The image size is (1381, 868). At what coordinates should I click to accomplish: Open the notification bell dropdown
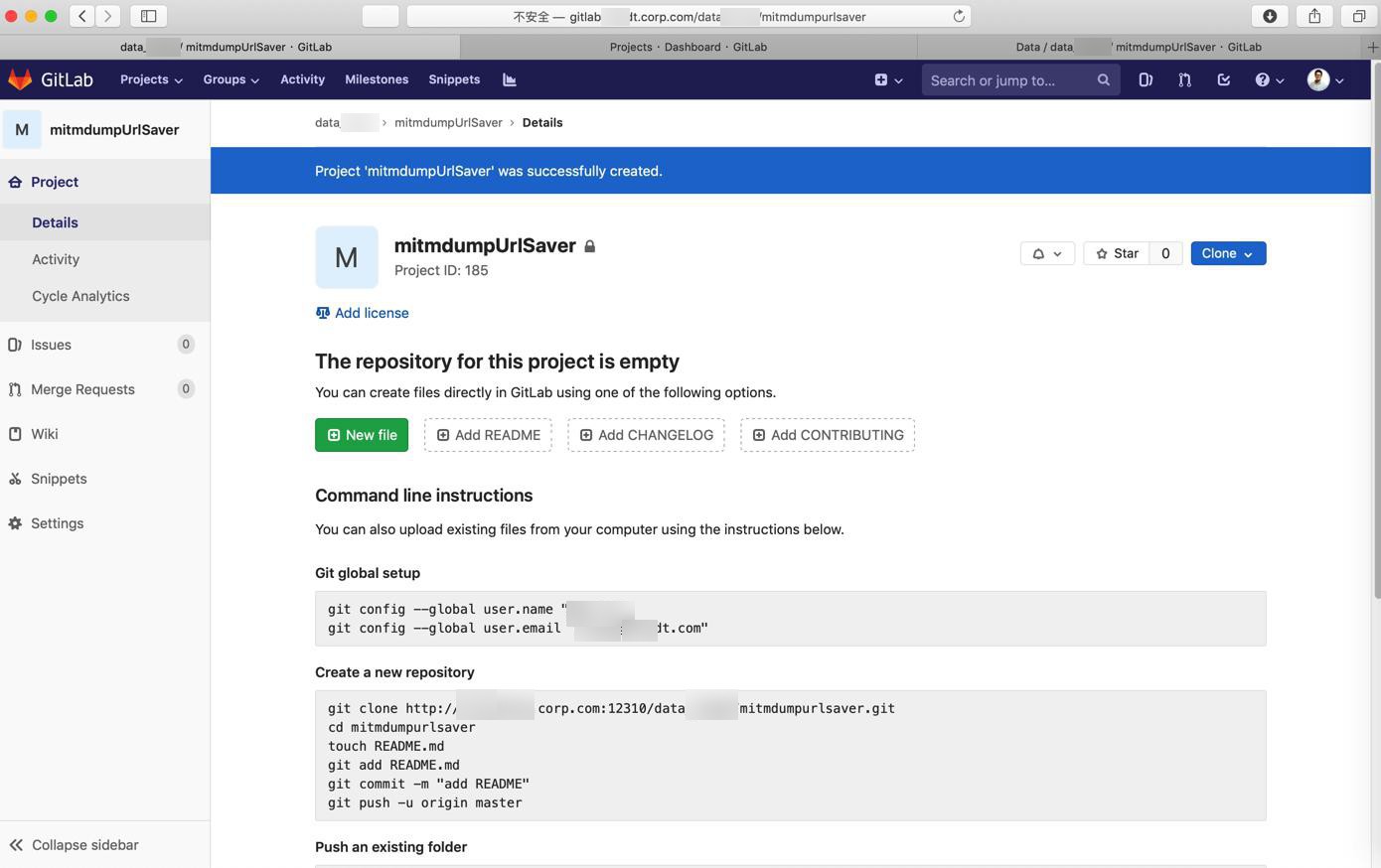1047,253
